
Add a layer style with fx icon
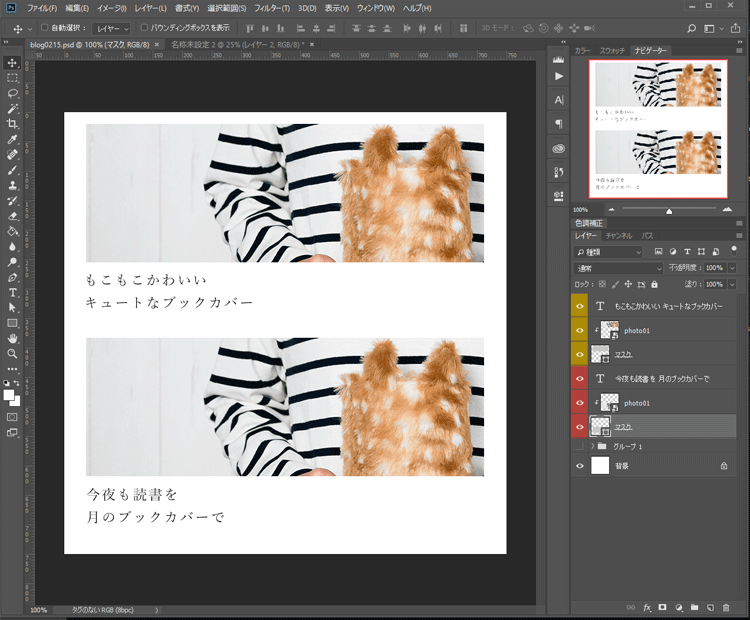[647, 607]
